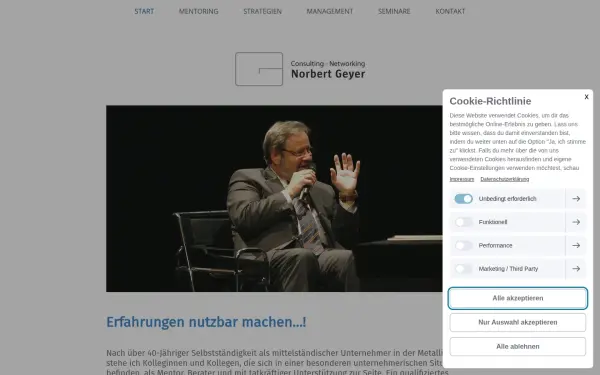Screen dimensions: 600x375
Task: Click the Cookie-Richtlinie dialog title
Action: [490, 101]
